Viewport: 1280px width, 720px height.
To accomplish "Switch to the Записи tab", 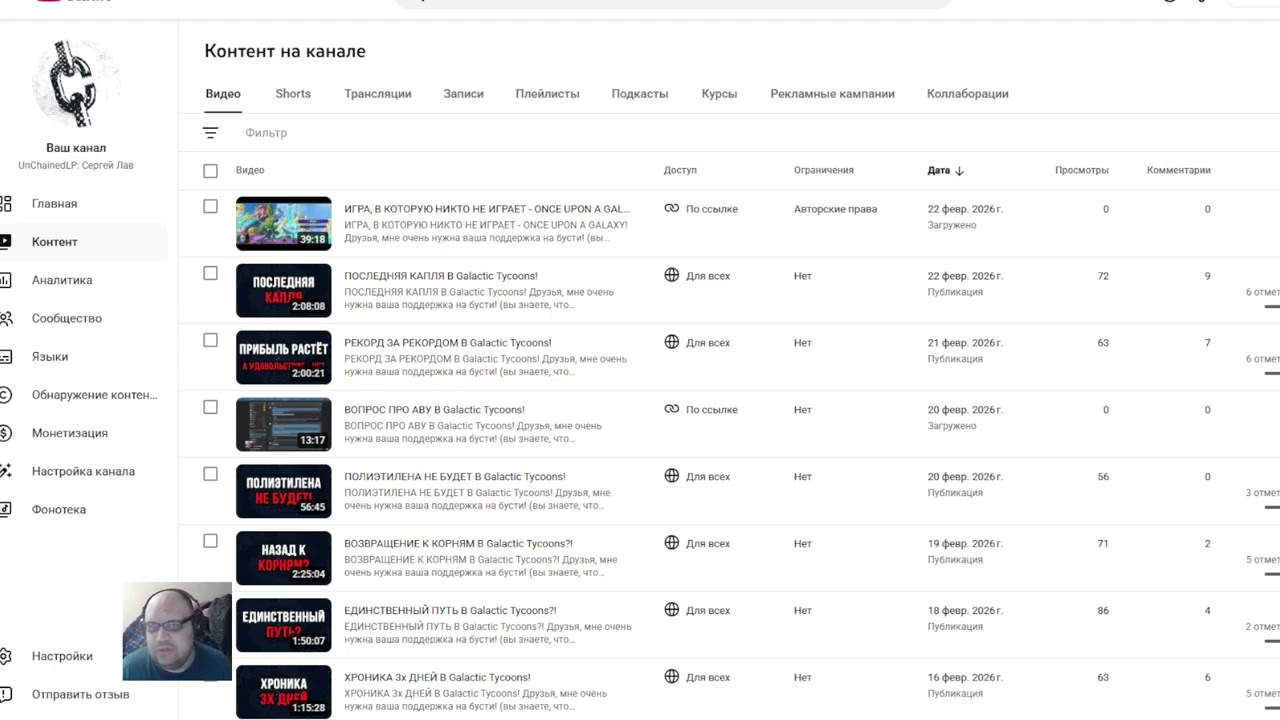I will pyautogui.click(x=463, y=94).
